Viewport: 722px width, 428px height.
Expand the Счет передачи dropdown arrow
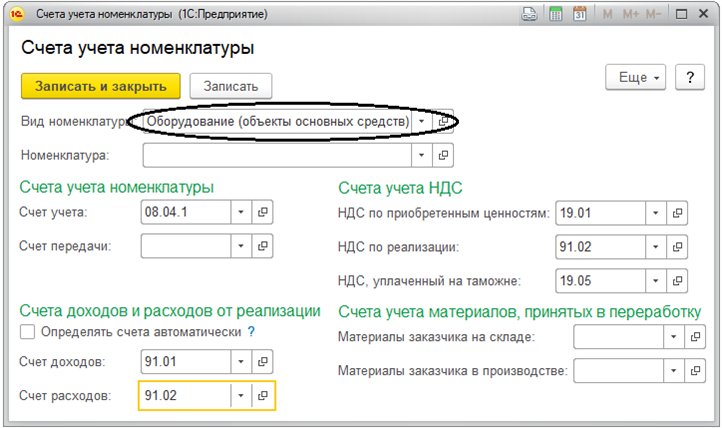241,246
